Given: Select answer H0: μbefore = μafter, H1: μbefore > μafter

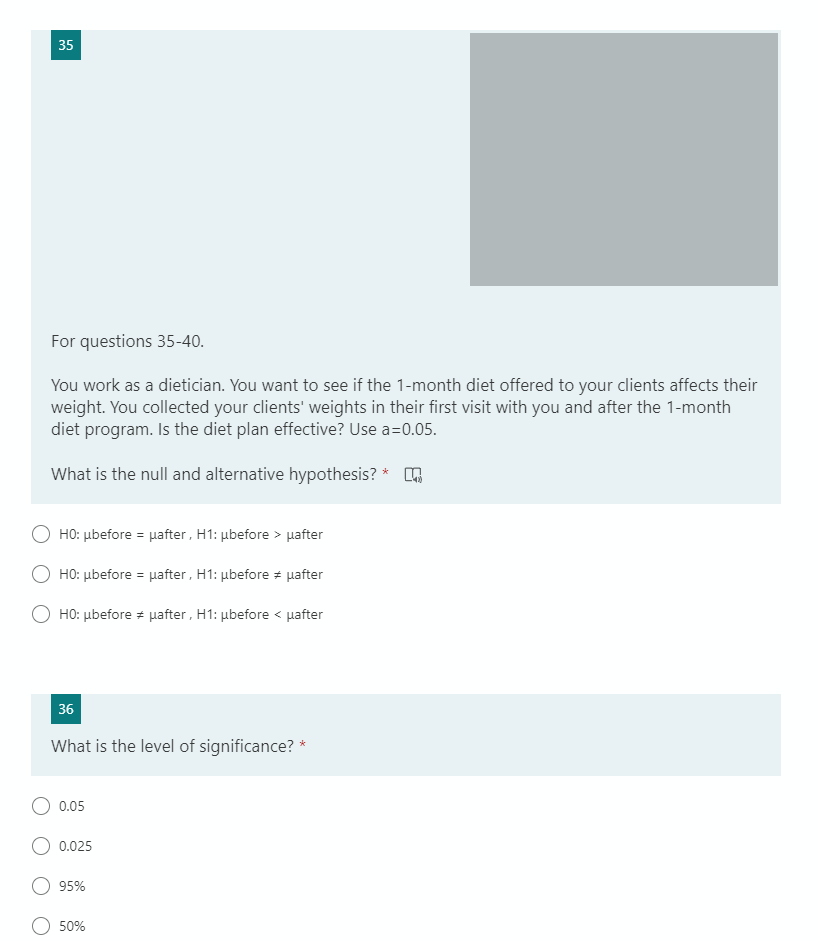Looking at the screenshot, I should tap(41, 534).
